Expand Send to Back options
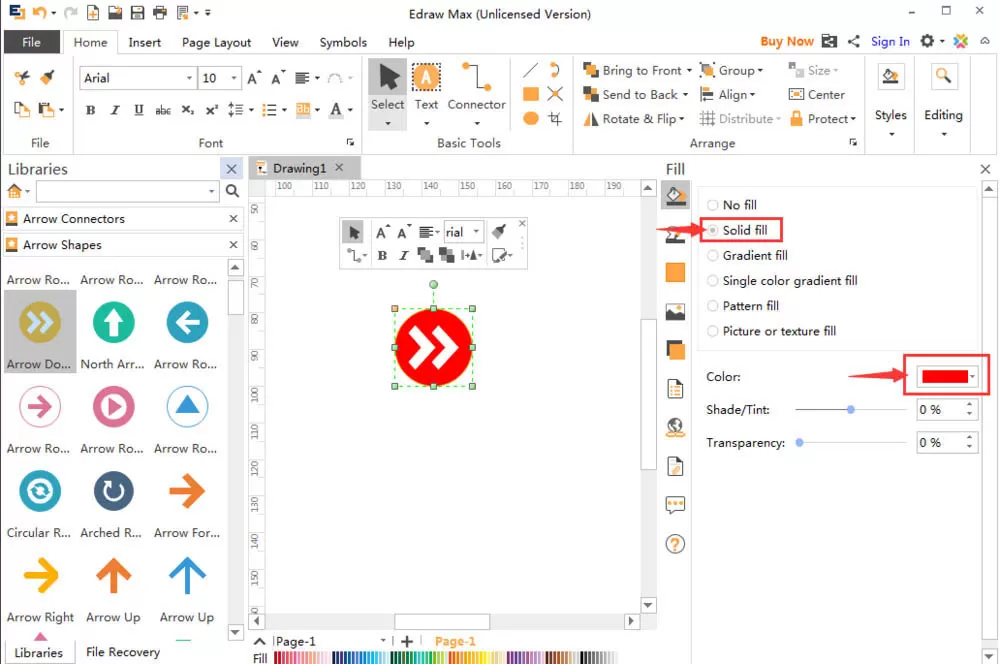 click(x=686, y=95)
